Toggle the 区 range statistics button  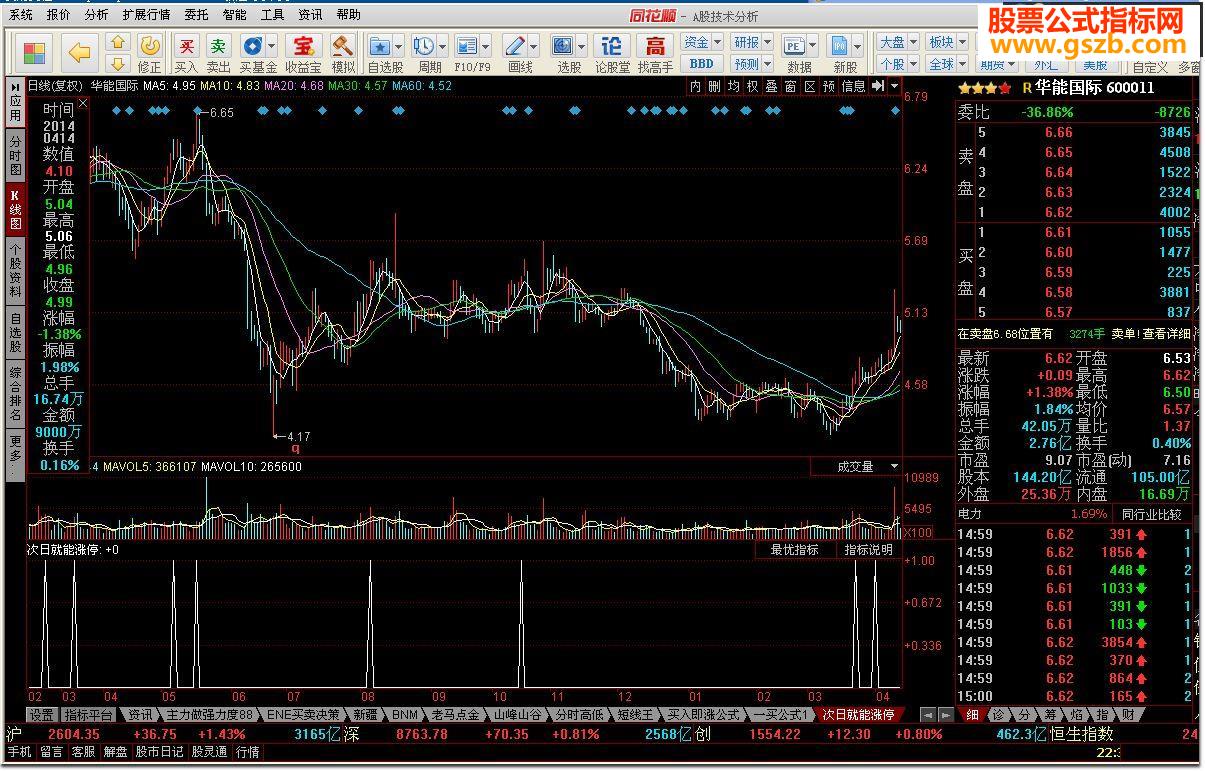click(x=809, y=87)
